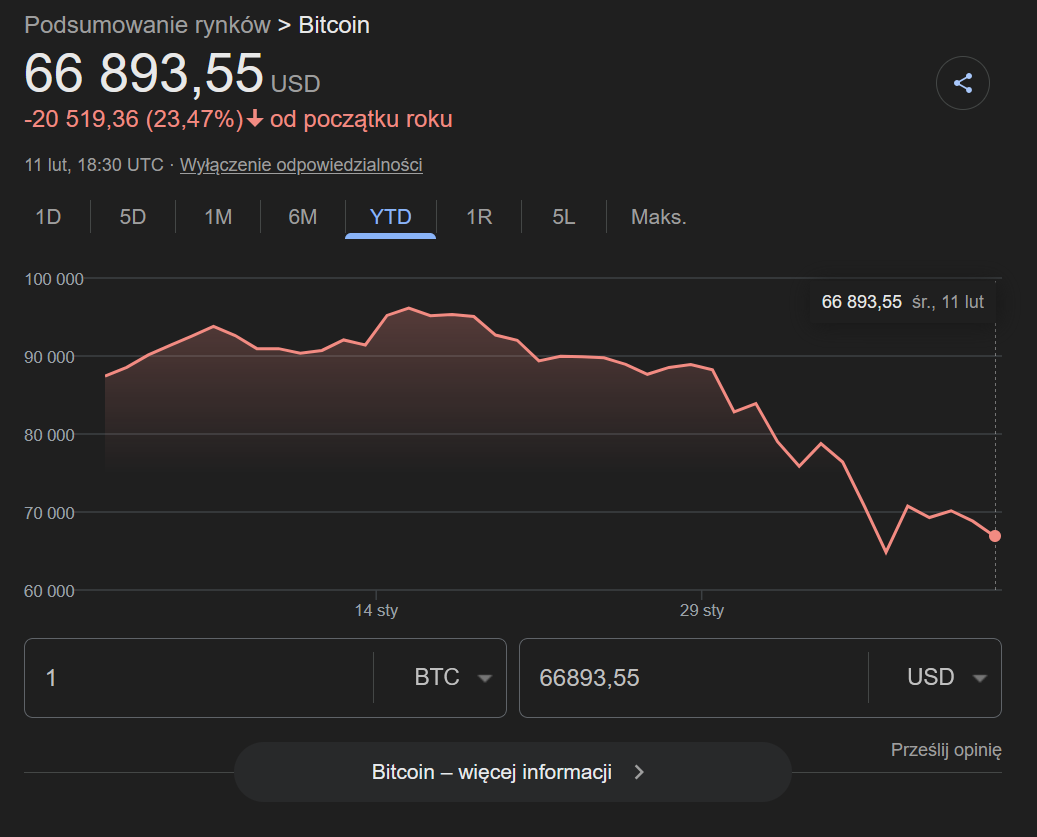Screen dimensions: 1037x837
Task: Show the 6M chart range
Action: (302, 216)
